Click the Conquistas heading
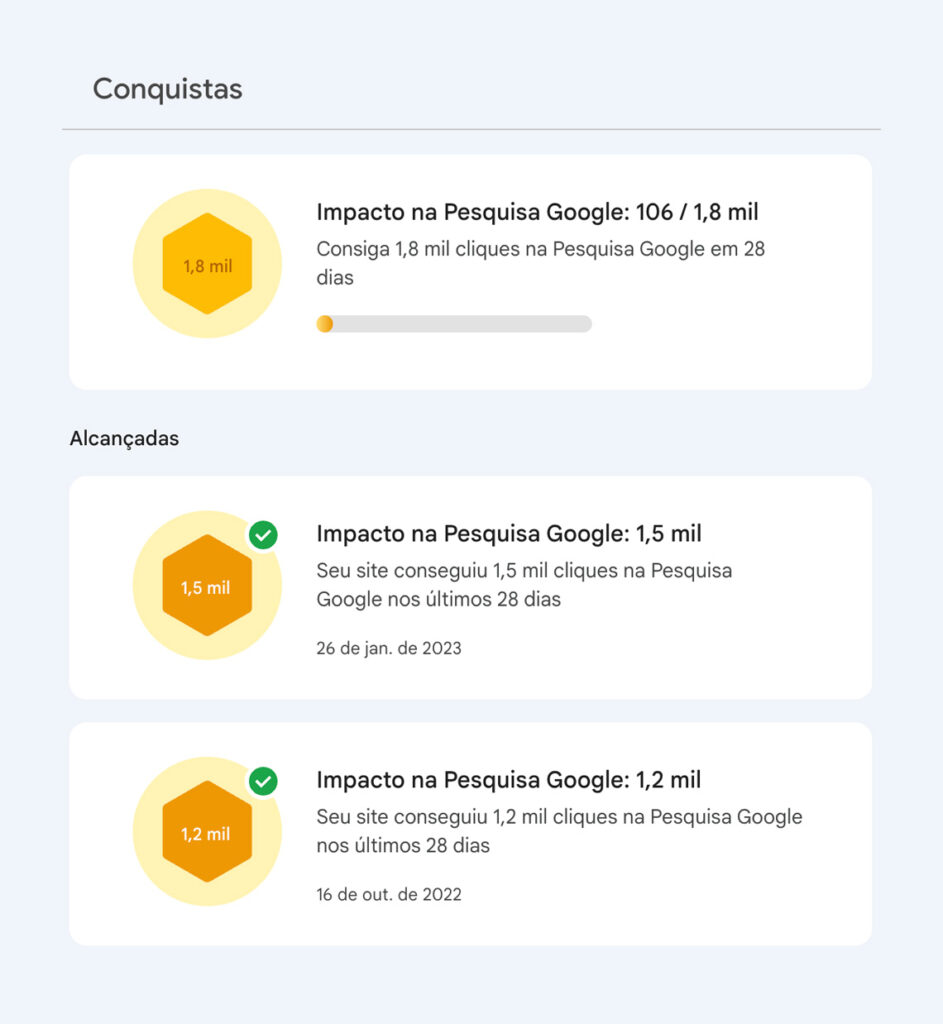Image resolution: width=943 pixels, height=1024 pixels. point(167,89)
